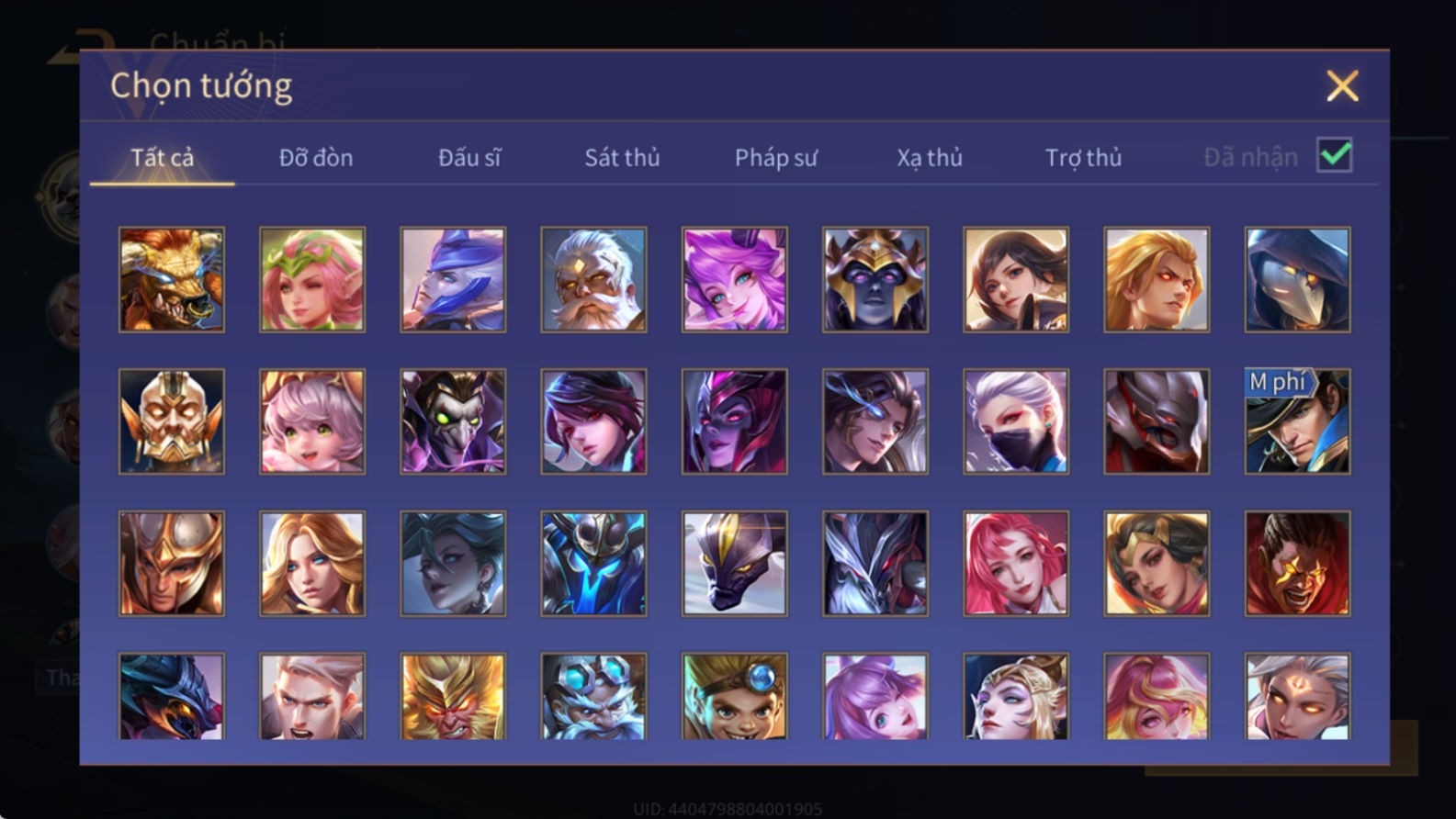Pick the black panther hero portrait
Viewport: 1456px width, 819px height.
734,564
